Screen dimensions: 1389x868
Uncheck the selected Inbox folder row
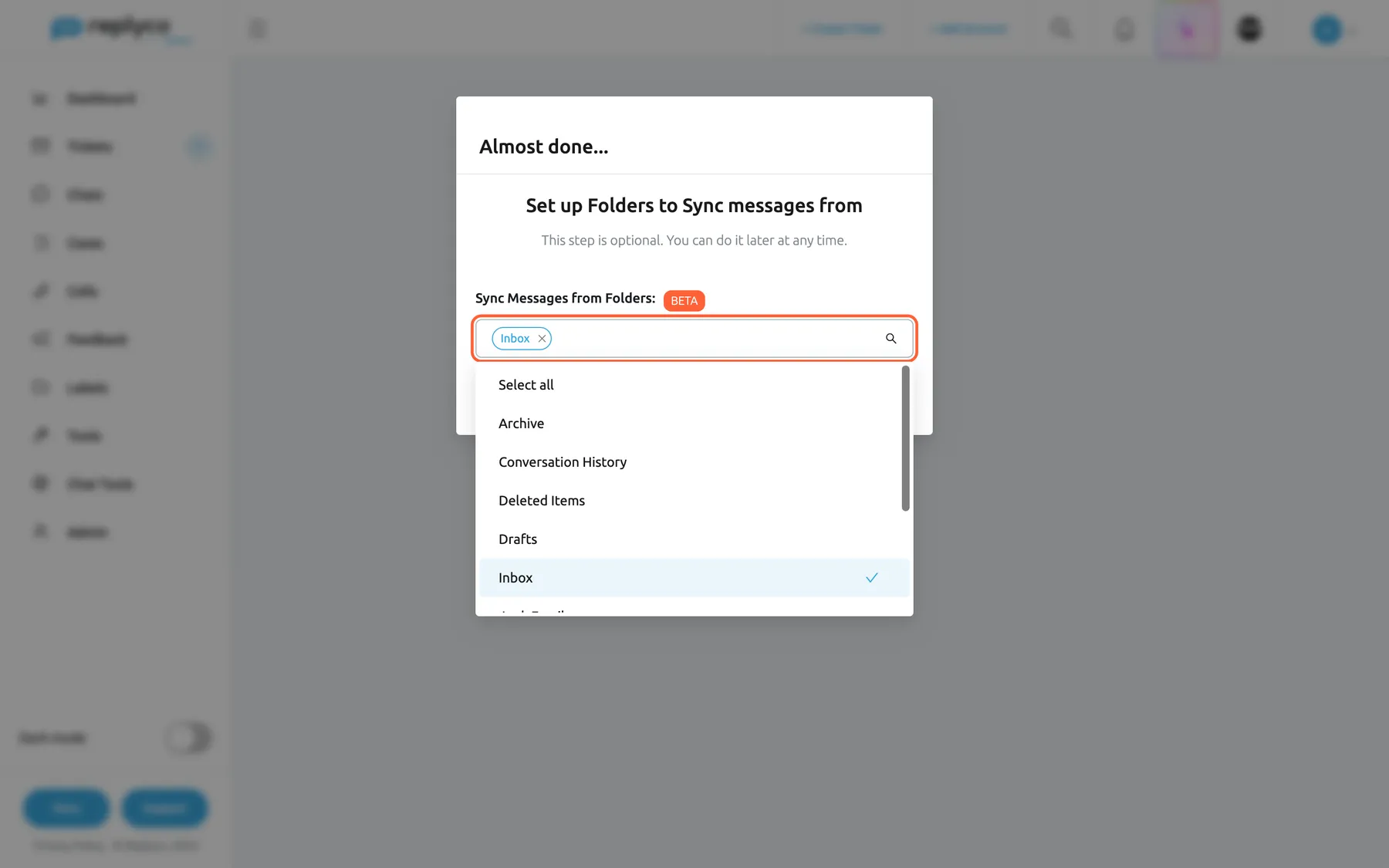click(x=694, y=578)
